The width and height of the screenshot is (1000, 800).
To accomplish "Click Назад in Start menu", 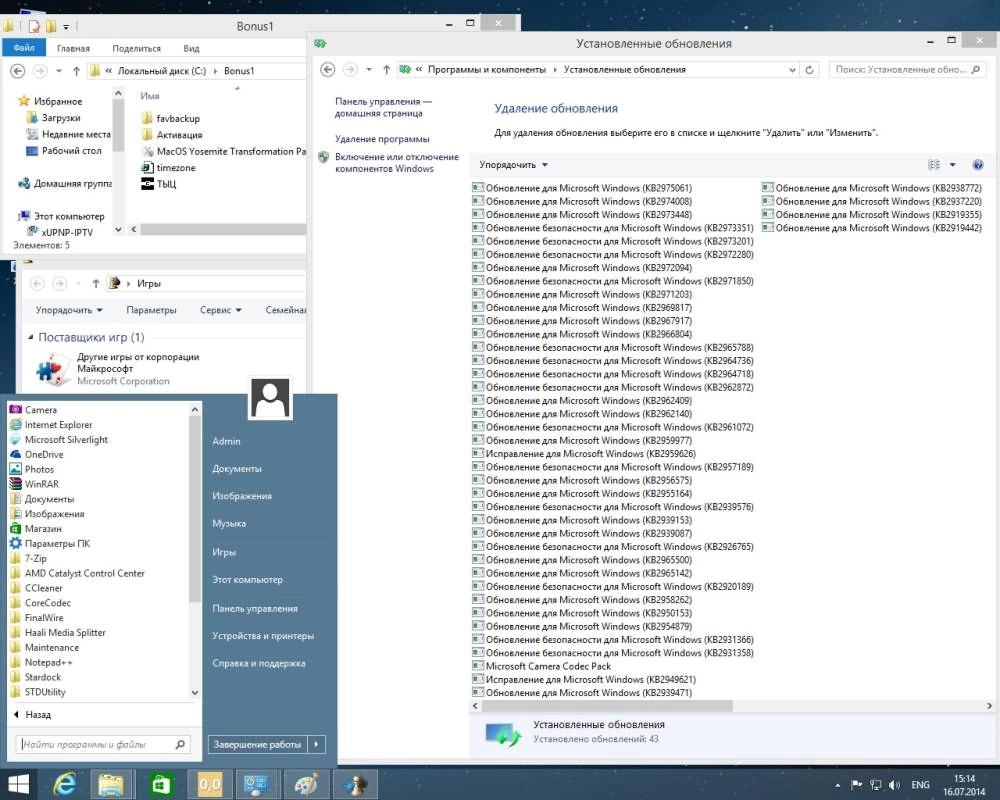I will tap(32, 715).
